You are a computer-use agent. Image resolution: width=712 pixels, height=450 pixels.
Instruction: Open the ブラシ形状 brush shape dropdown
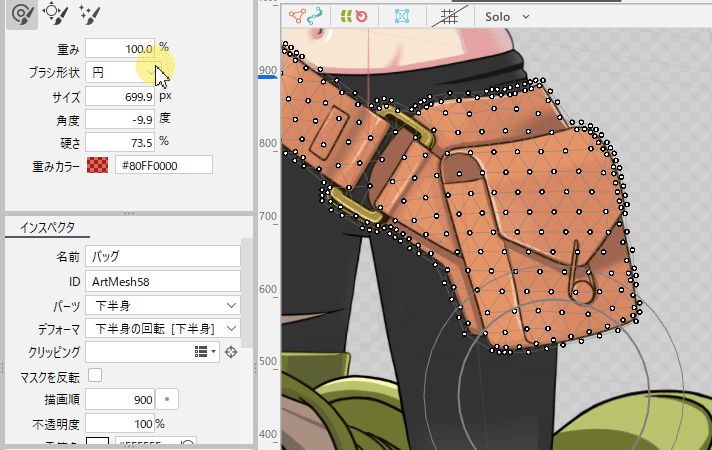(120, 73)
